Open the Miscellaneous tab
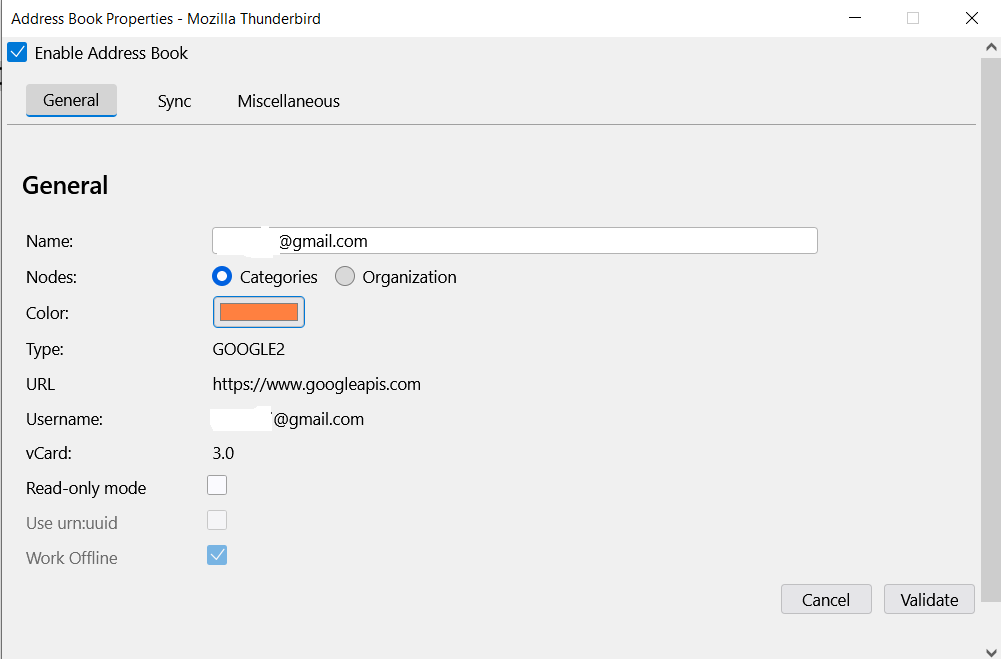Screen dimensions: 1001x659 (x=289, y=101)
